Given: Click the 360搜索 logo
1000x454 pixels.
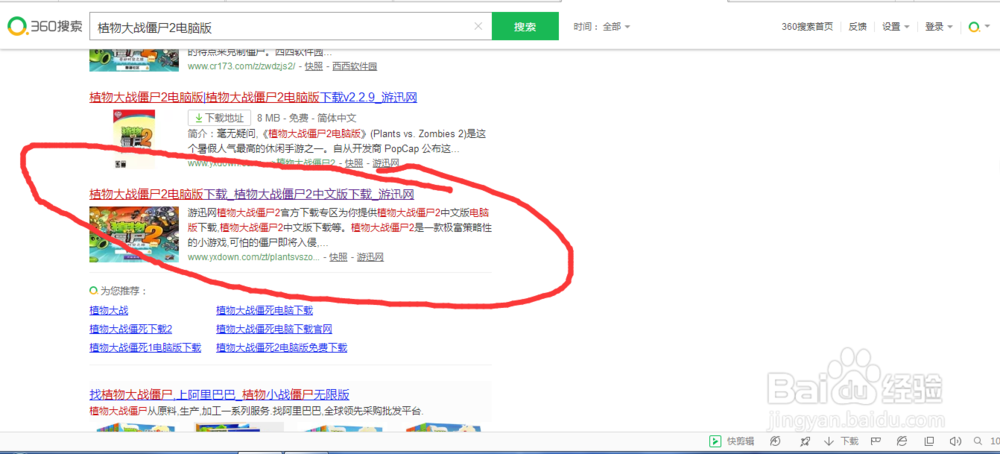Looking at the screenshot, I should (x=45, y=26).
